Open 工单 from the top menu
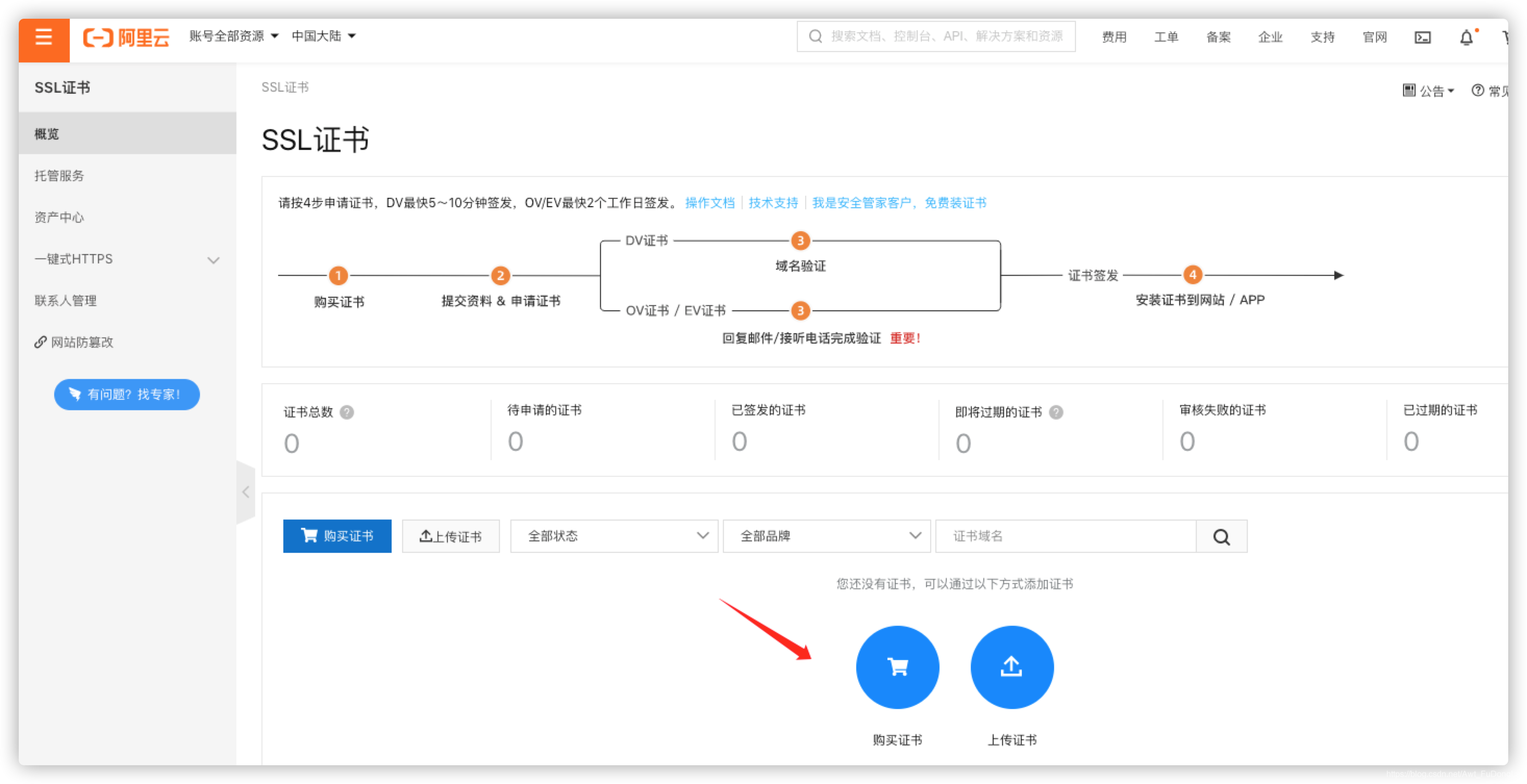The width and height of the screenshot is (1527, 784). click(x=1166, y=37)
